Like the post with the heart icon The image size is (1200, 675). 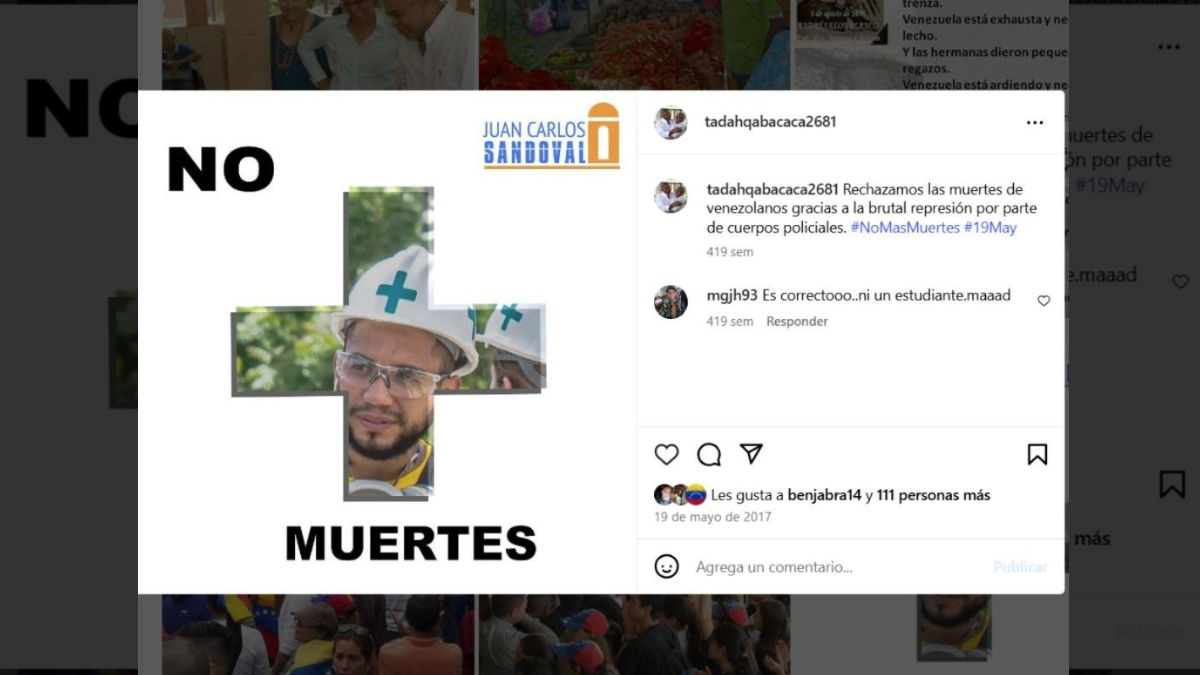coord(667,455)
